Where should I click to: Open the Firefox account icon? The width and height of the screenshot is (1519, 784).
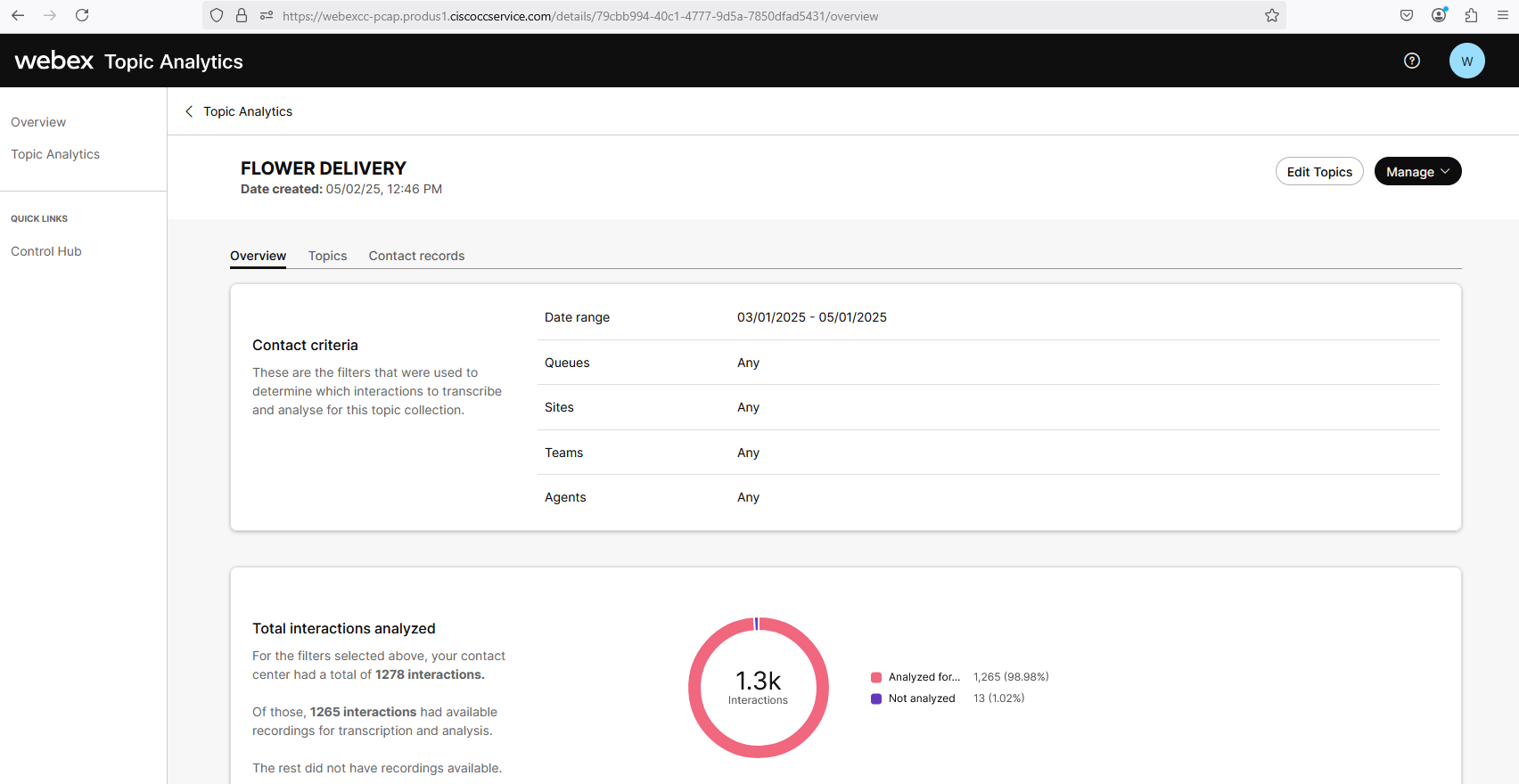[1439, 15]
